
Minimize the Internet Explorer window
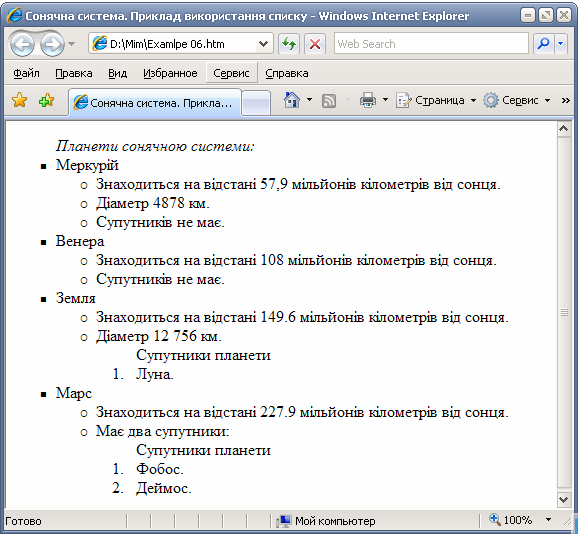tap(528, 15)
